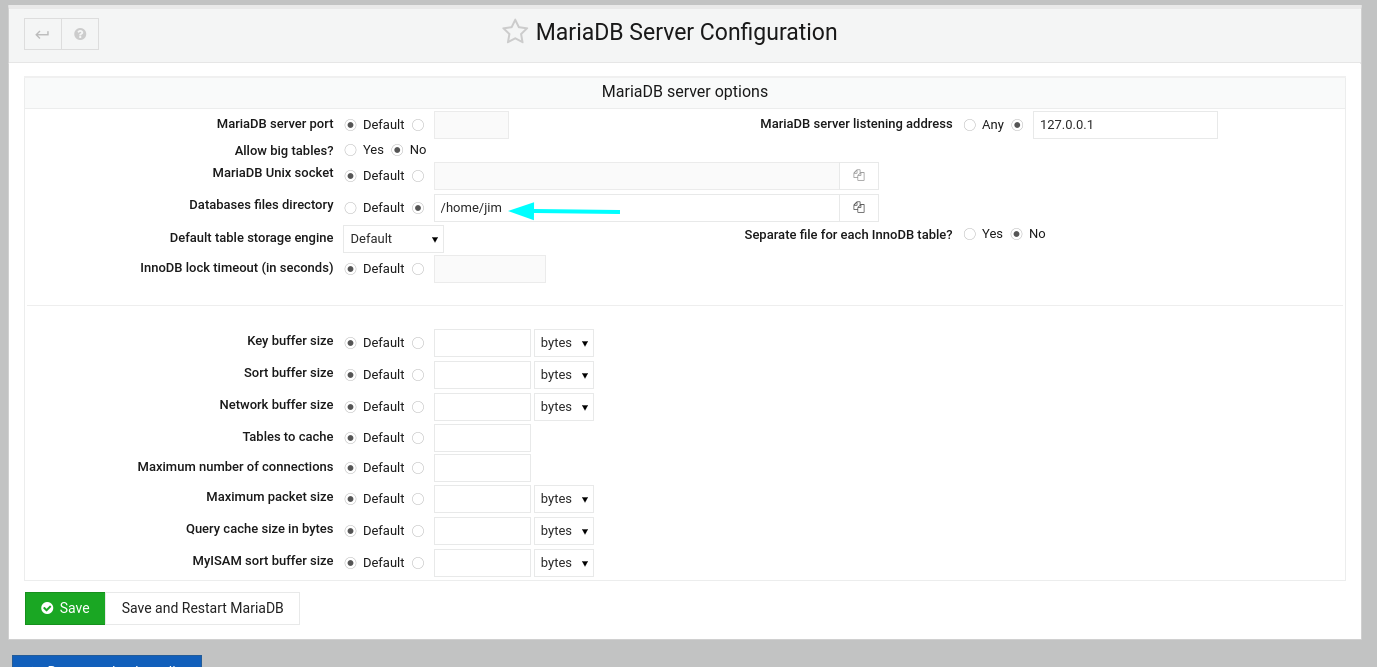Click the Databases files directory field /home/jim
1377x667 pixels.
(637, 208)
